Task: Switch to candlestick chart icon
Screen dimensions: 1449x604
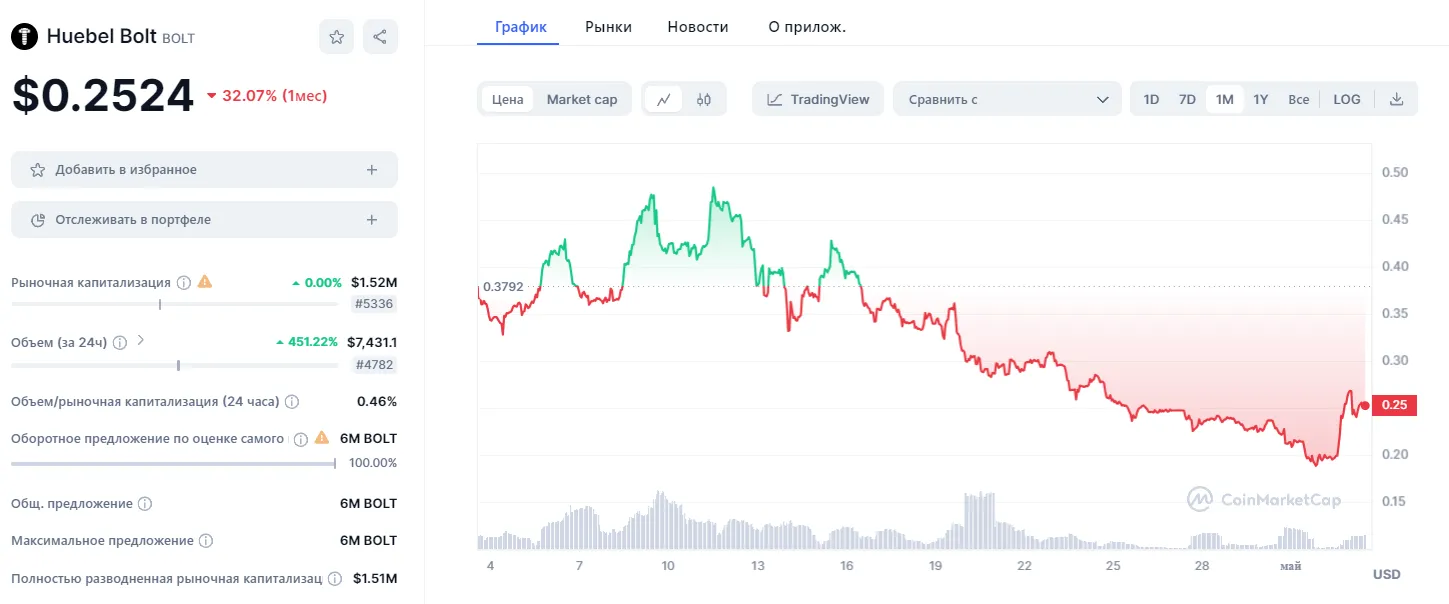Action: click(x=704, y=99)
